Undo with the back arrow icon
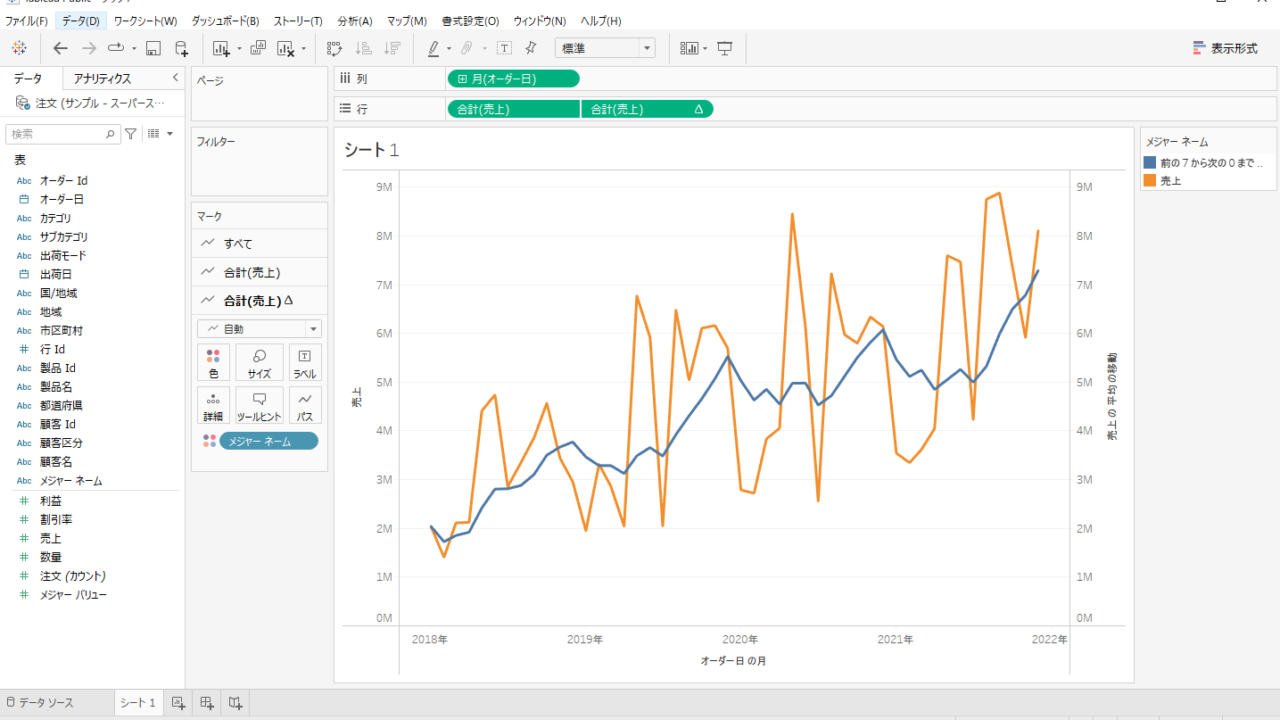This screenshot has width=1280, height=720. tap(61, 48)
